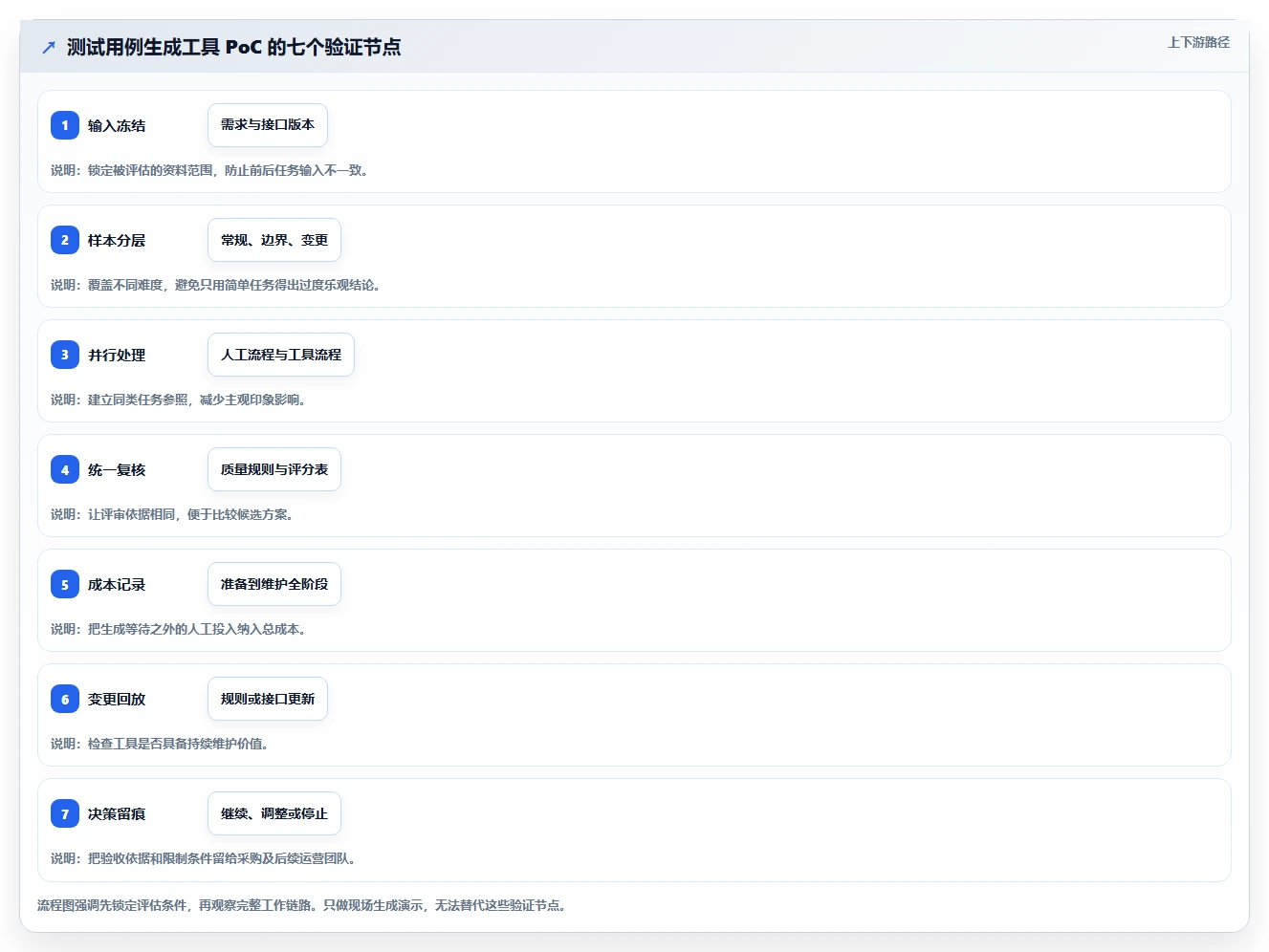Click the 变更回放 step title

point(117,699)
